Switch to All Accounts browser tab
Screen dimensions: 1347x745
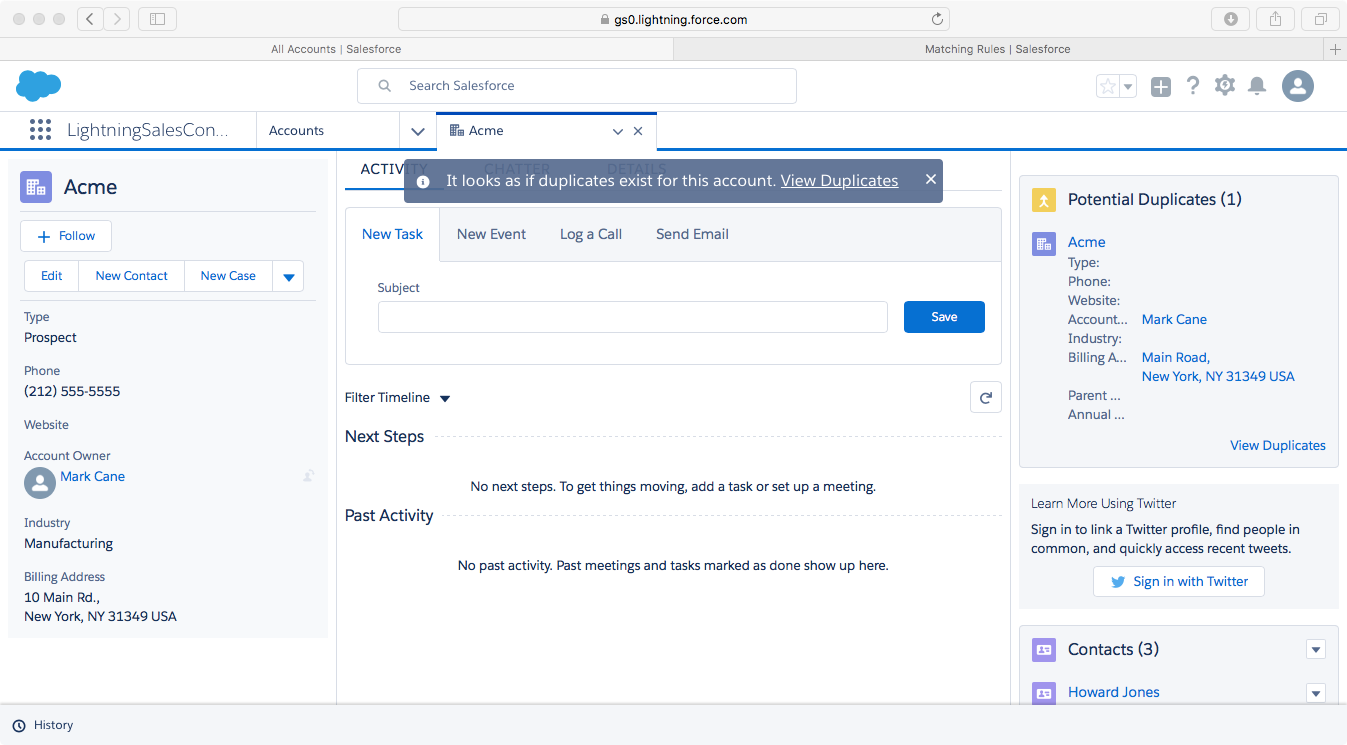coord(336,49)
